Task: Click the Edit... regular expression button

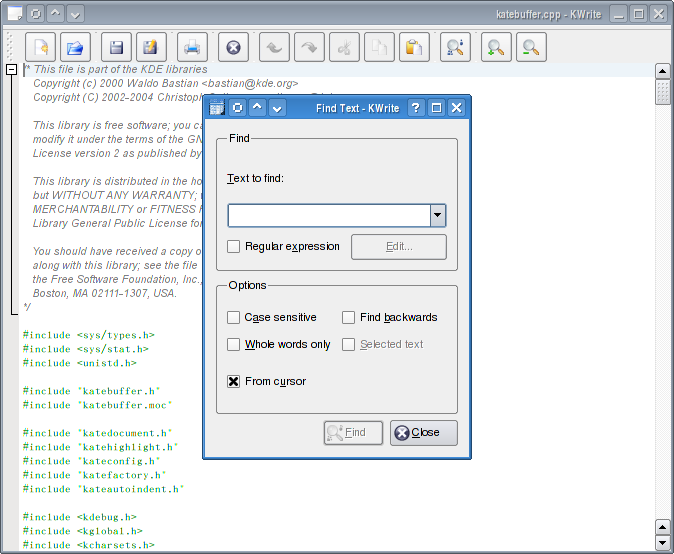Action: click(399, 247)
